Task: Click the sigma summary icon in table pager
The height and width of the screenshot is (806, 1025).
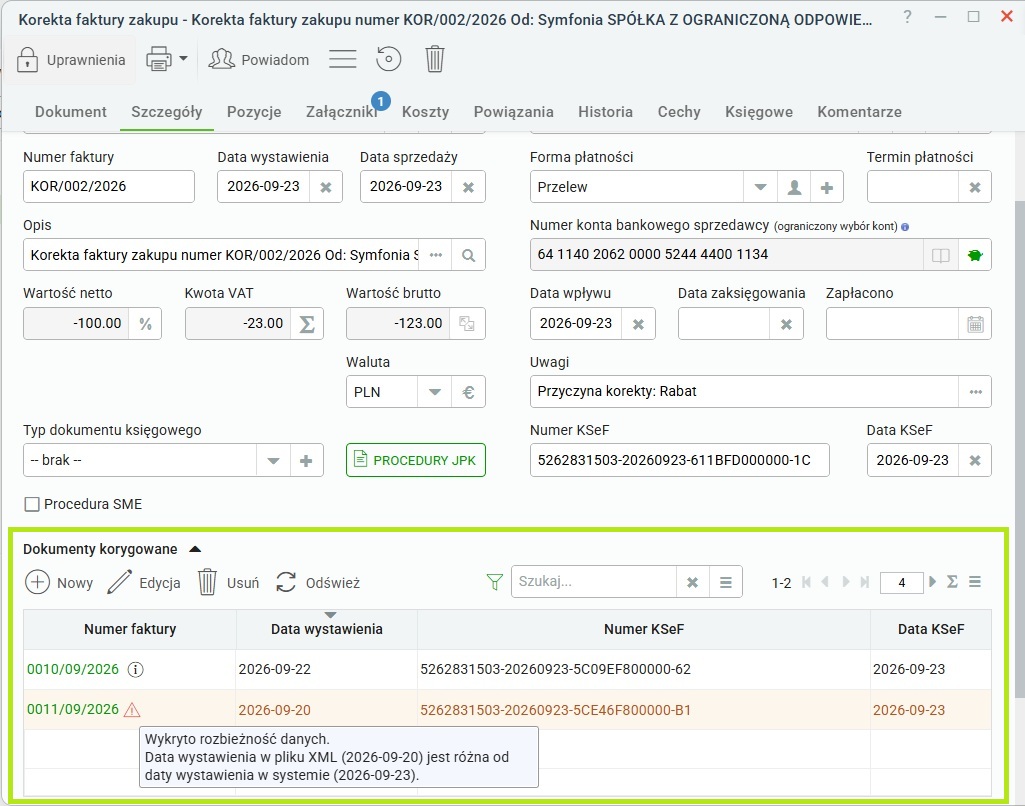Action: (x=952, y=582)
